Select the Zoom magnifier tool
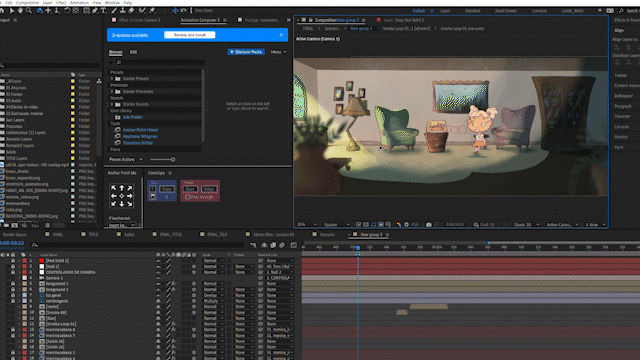 point(29,11)
